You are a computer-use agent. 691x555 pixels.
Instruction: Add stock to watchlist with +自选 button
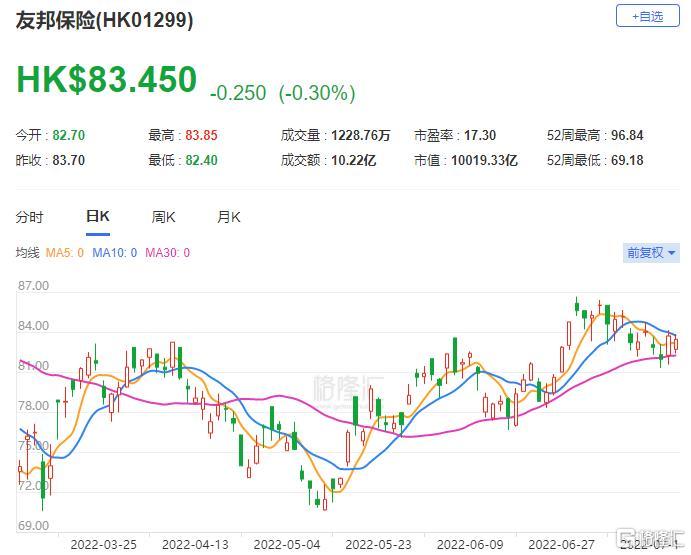pos(647,16)
